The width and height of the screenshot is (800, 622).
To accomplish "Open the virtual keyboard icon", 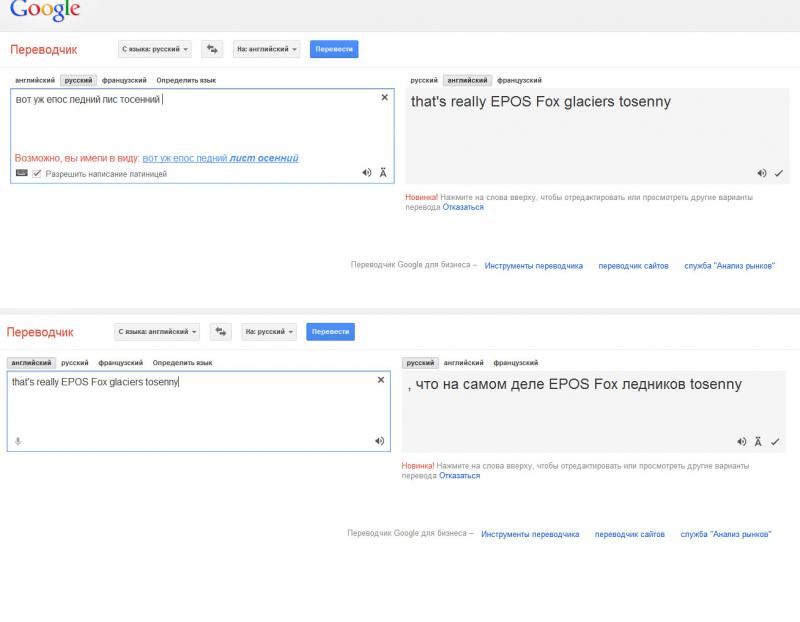I will click(22, 173).
